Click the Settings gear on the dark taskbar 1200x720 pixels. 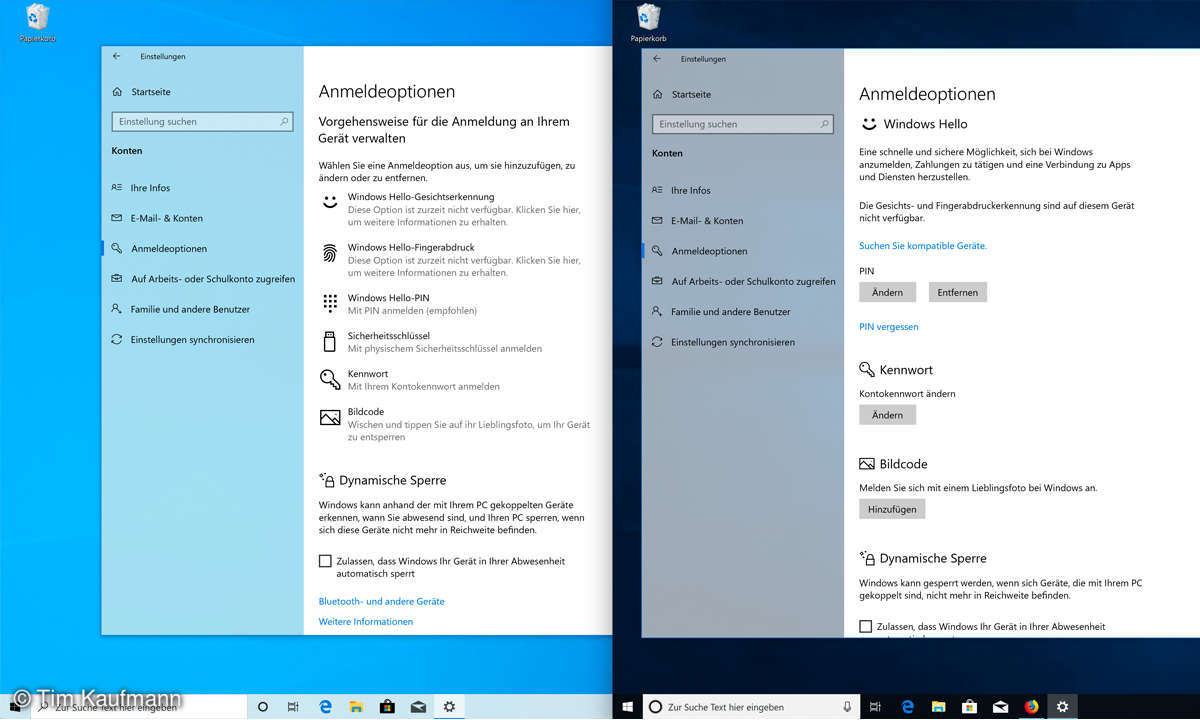coord(1062,707)
